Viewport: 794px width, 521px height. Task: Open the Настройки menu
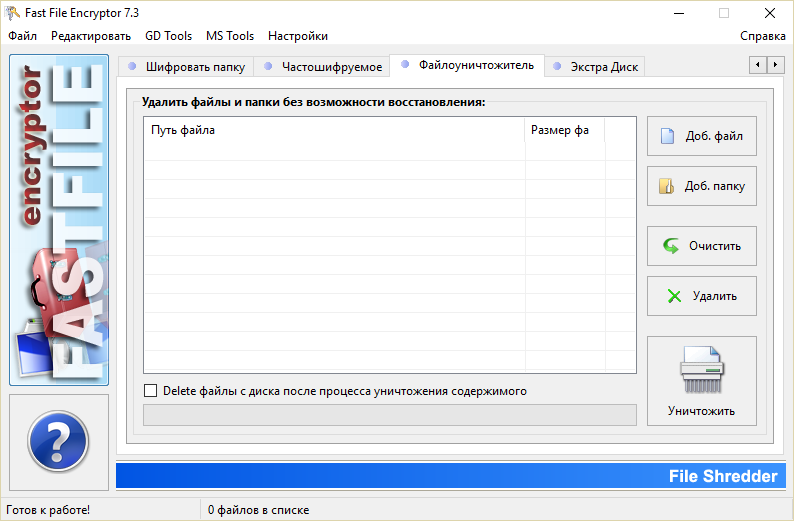pos(298,36)
